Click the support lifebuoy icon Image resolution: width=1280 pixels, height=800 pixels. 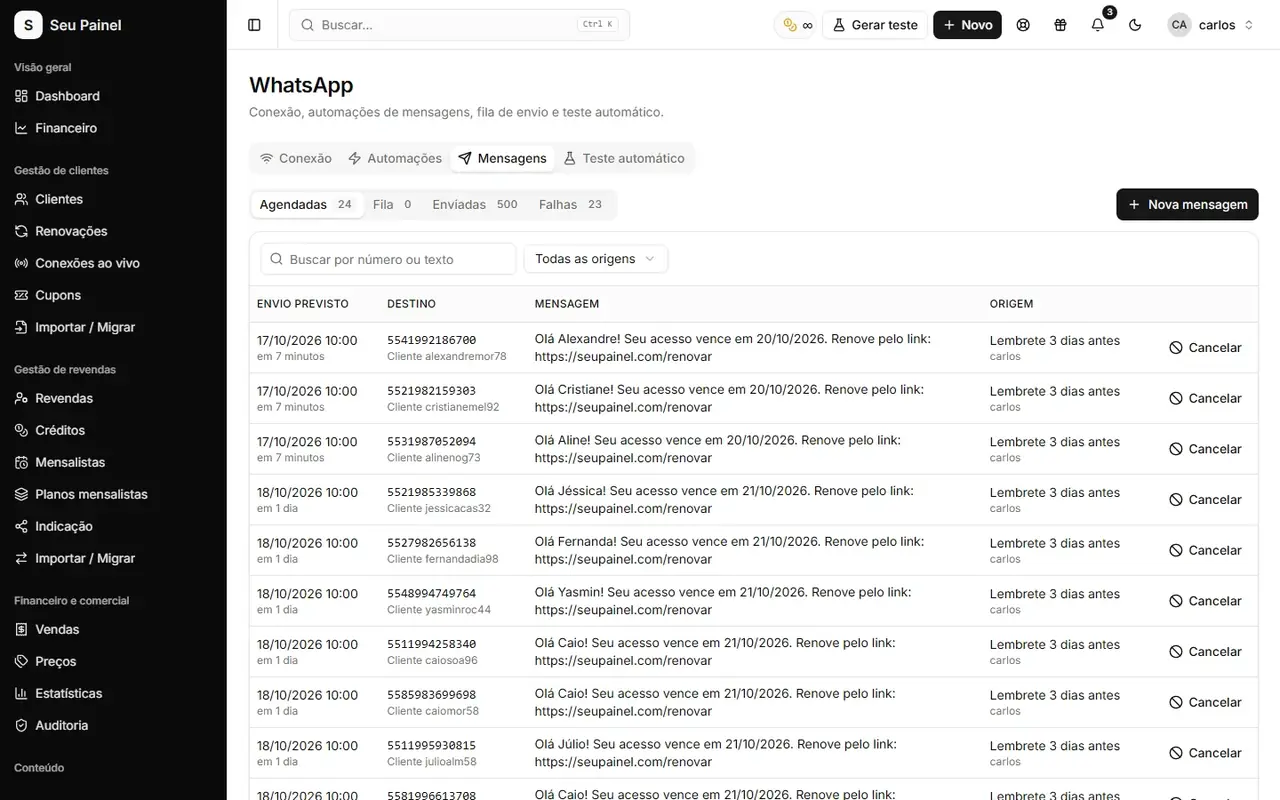[1023, 25]
